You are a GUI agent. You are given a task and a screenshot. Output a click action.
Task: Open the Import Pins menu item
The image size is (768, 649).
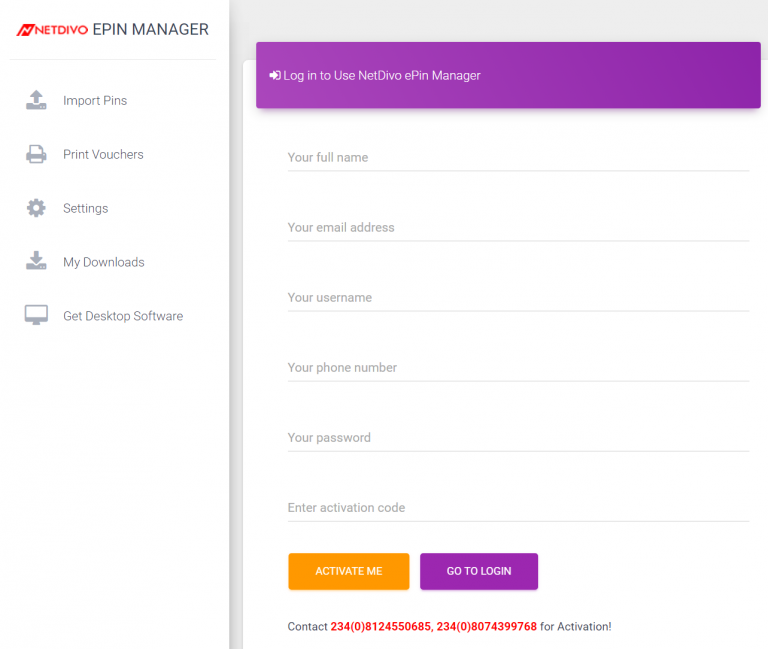pos(95,100)
